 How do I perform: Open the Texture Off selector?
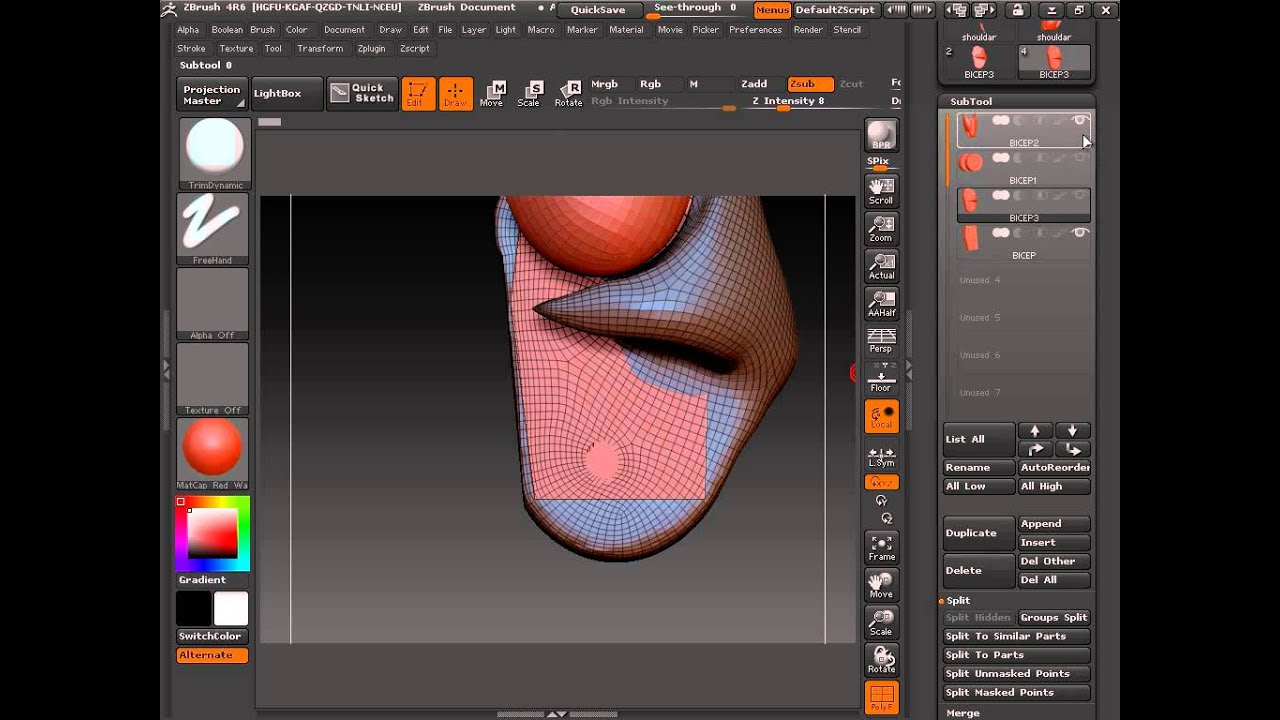pyautogui.click(x=213, y=378)
